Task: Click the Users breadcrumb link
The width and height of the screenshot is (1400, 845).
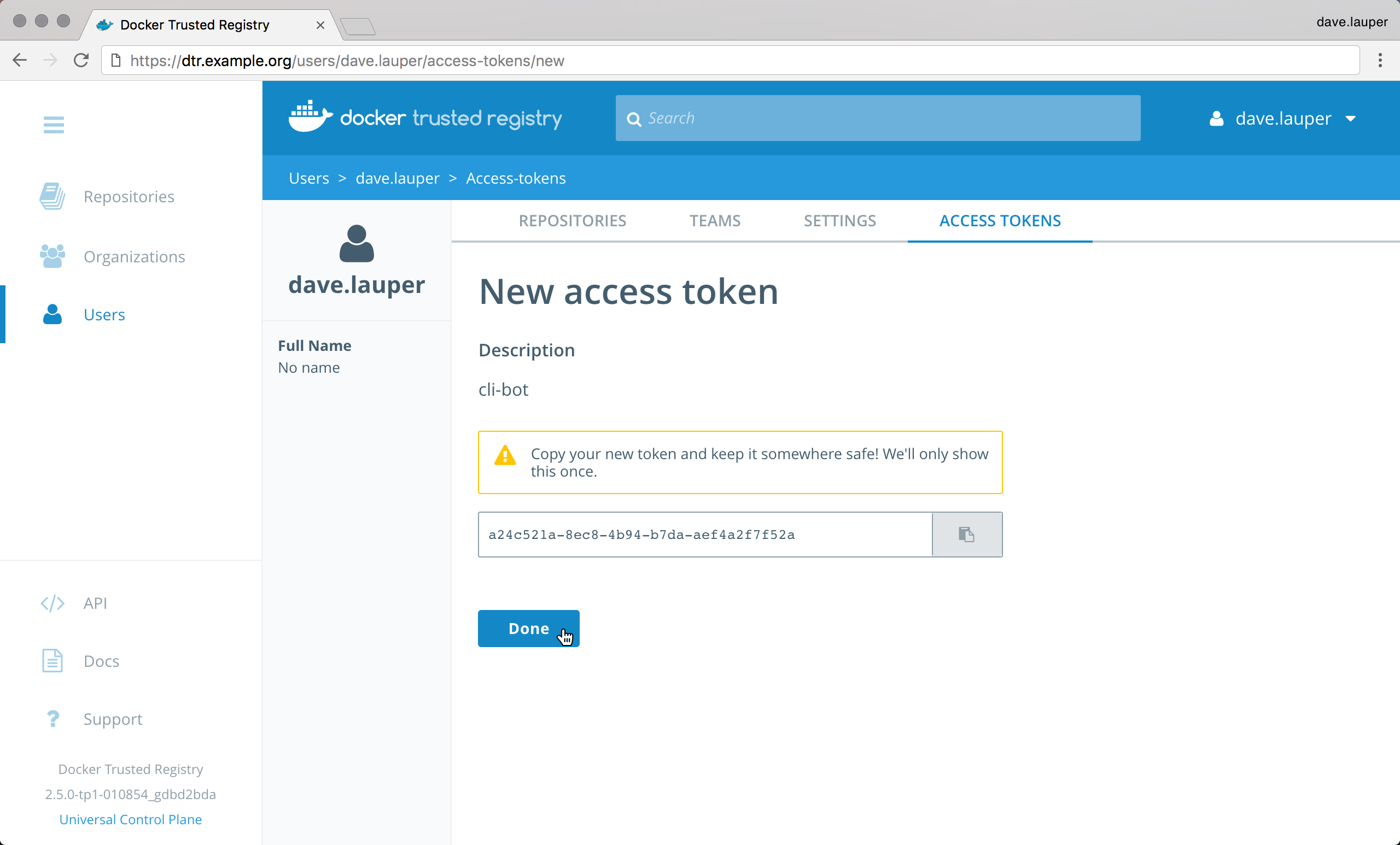Action: click(308, 178)
